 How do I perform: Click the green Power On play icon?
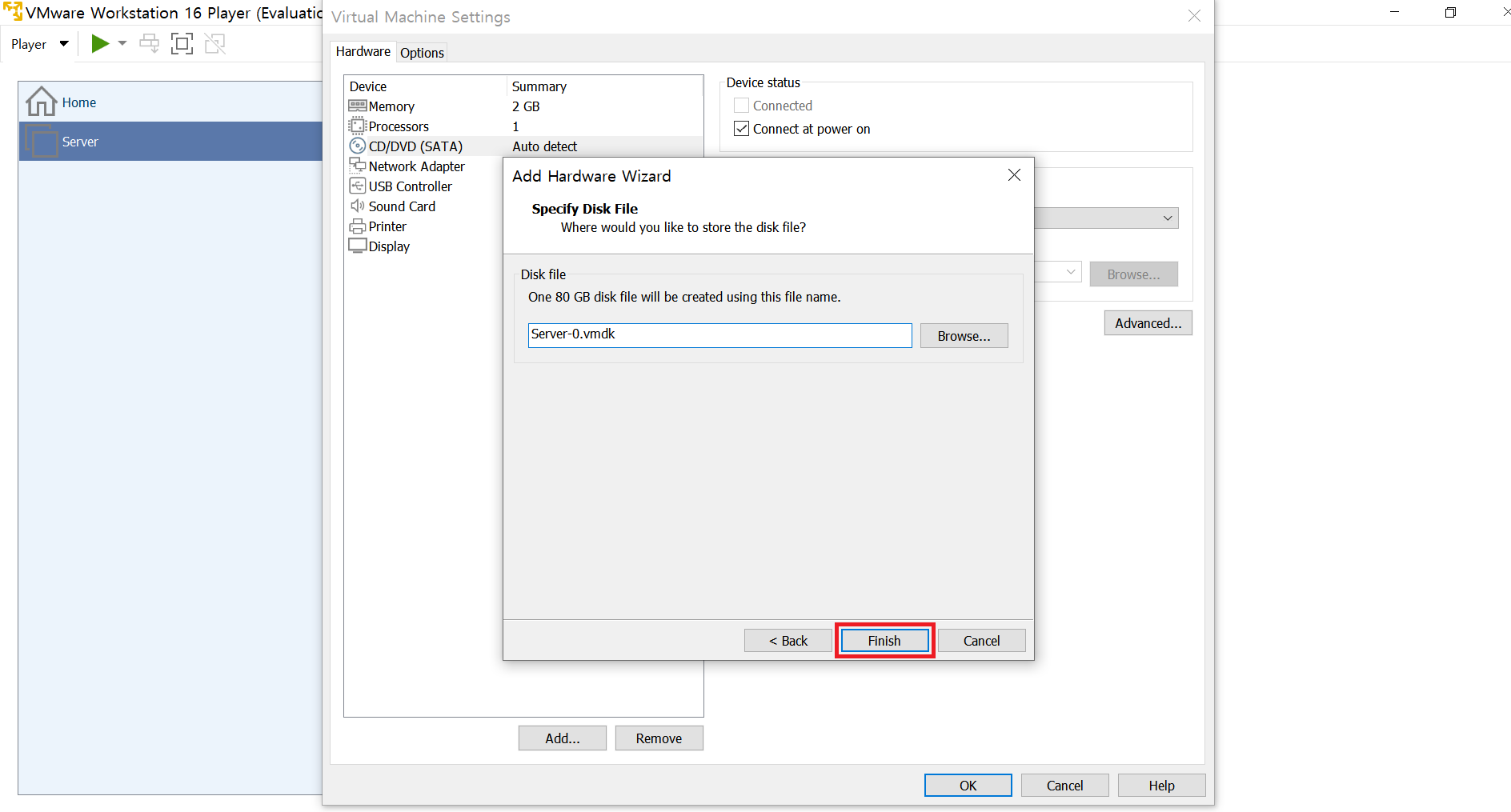coord(100,43)
